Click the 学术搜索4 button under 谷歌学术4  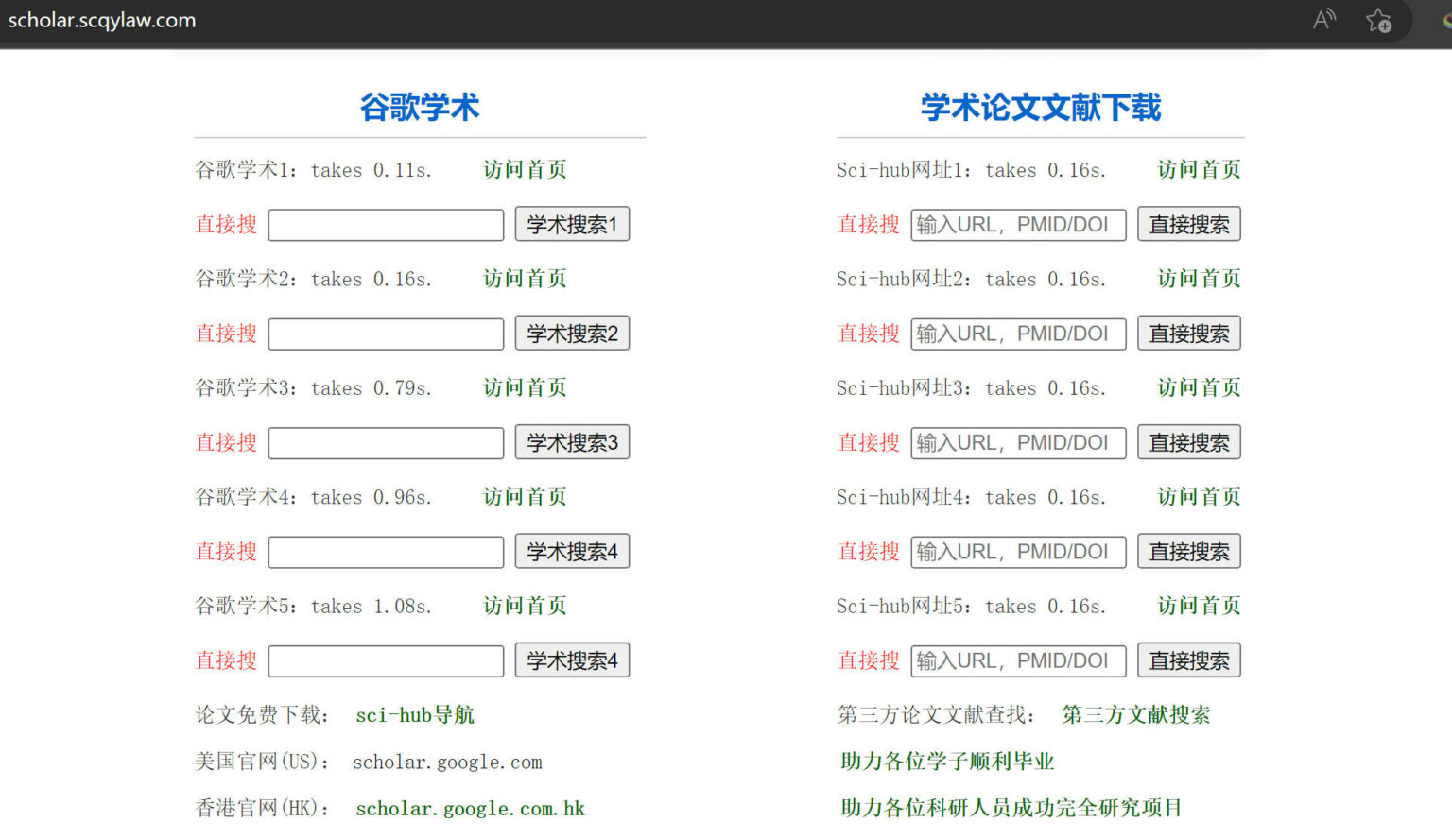571,551
